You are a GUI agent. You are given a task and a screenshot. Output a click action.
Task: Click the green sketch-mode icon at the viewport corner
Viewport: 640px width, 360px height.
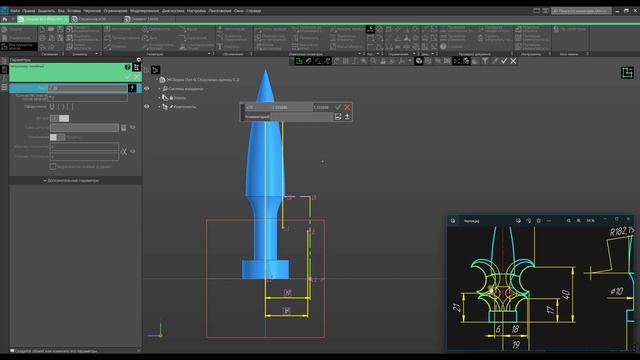(627, 73)
